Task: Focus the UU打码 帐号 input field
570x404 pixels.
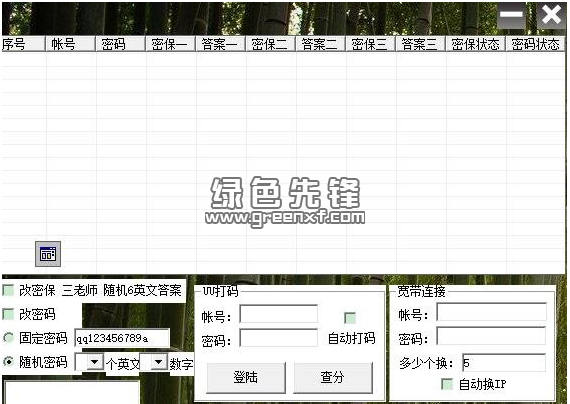Action: click(x=278, y=314)
